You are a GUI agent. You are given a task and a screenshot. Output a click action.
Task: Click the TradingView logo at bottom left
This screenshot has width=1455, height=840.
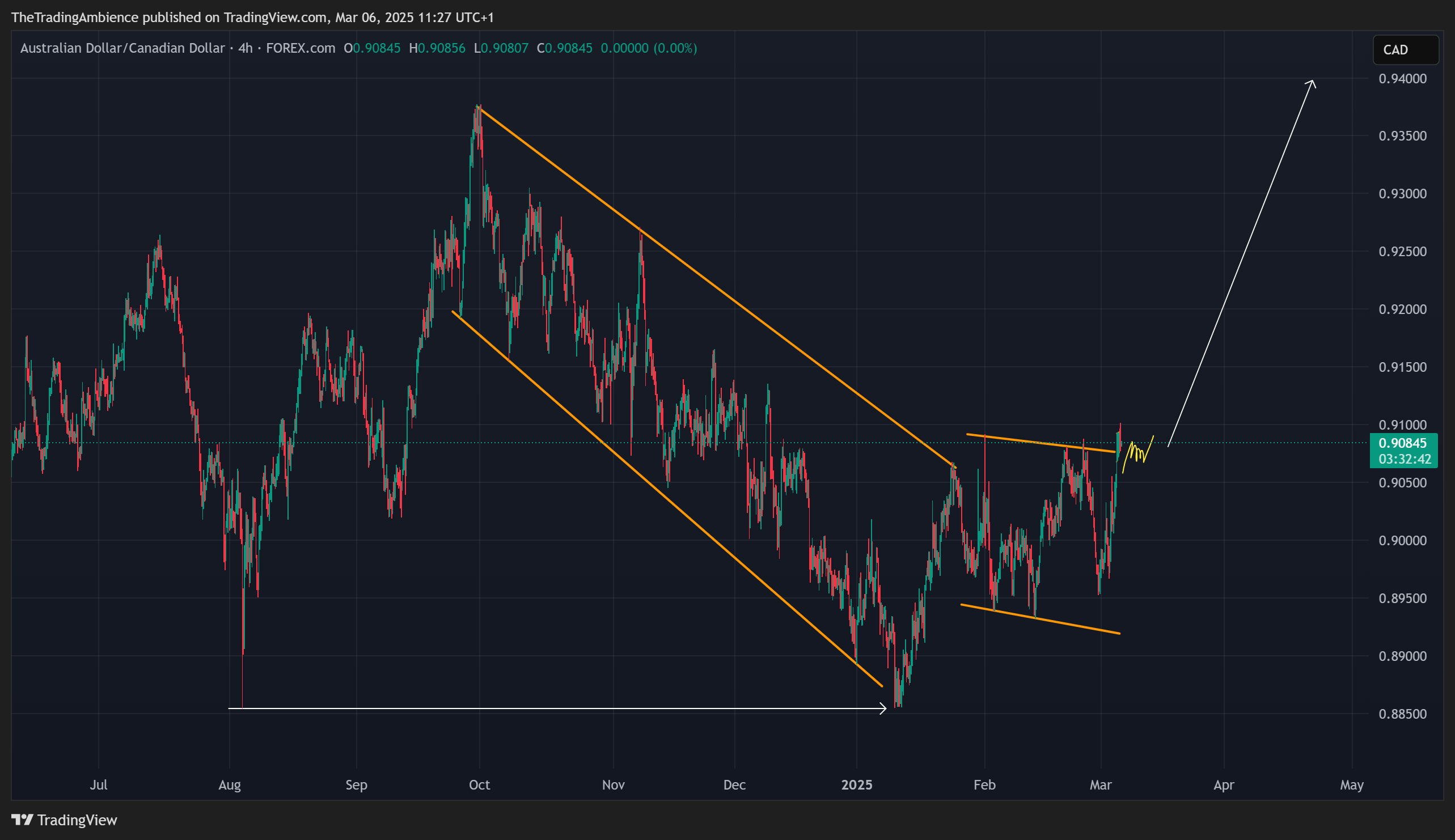(64, 820)
